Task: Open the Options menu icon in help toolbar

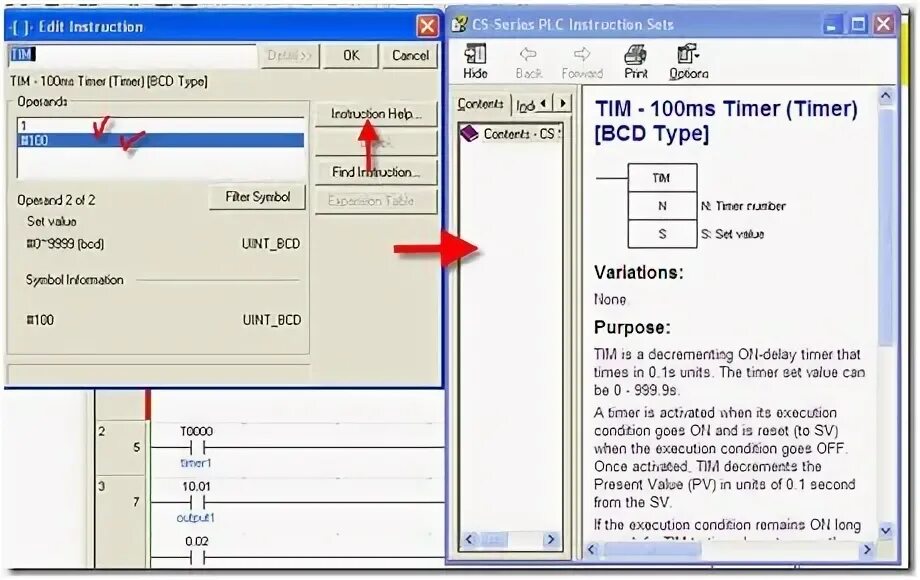Action: coord(688,61)
